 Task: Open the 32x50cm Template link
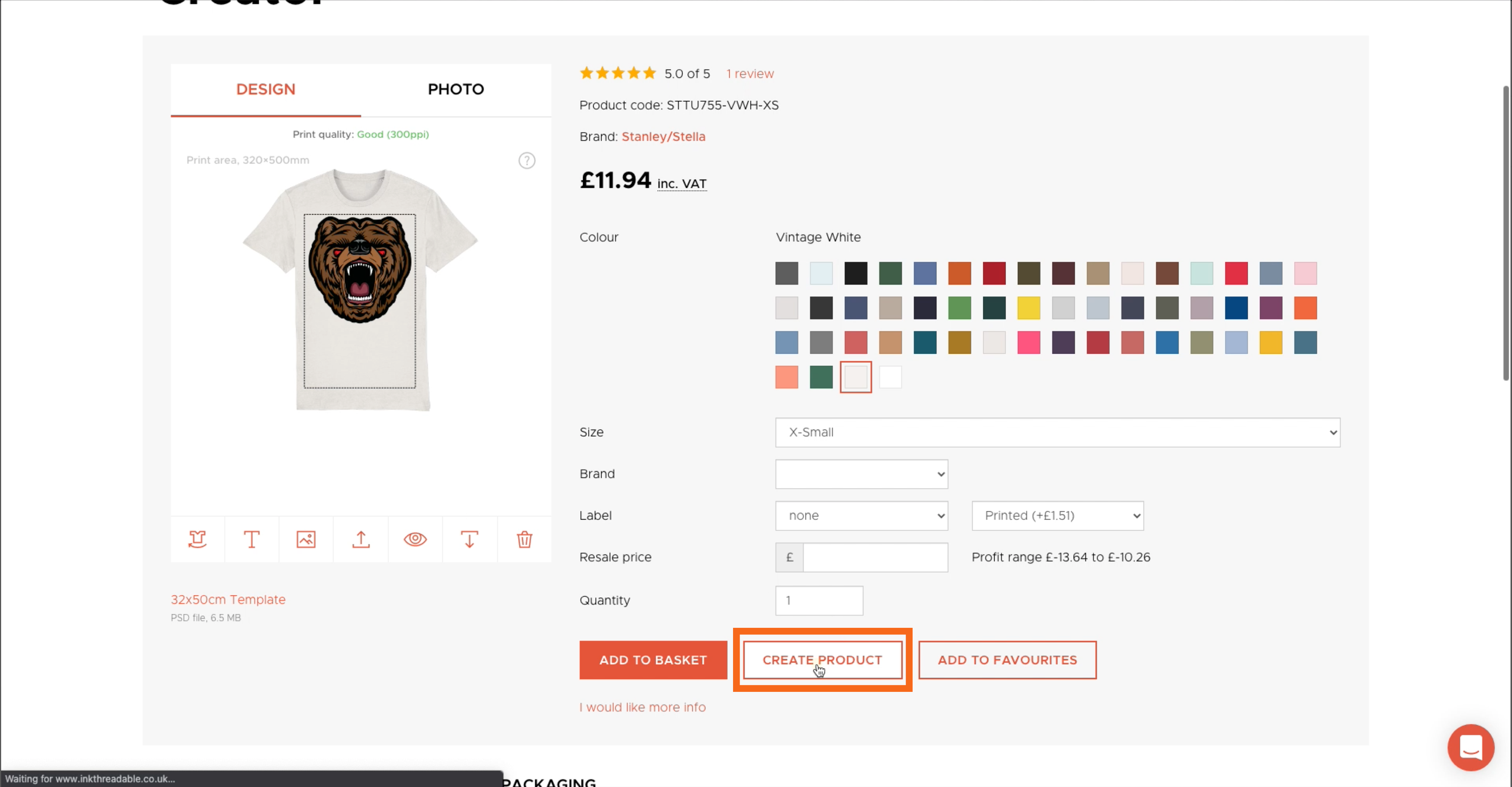228,599
